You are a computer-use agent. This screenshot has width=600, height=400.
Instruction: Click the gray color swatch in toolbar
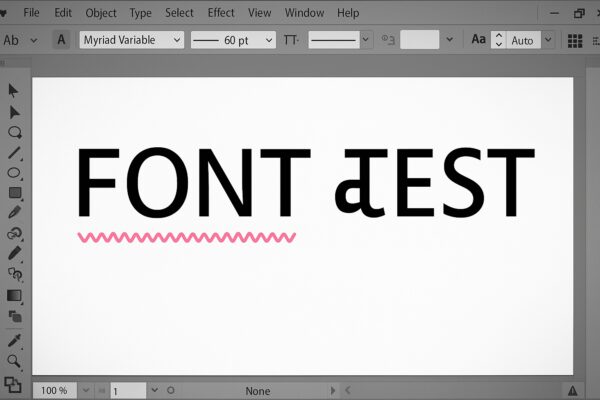coord(420,39)
